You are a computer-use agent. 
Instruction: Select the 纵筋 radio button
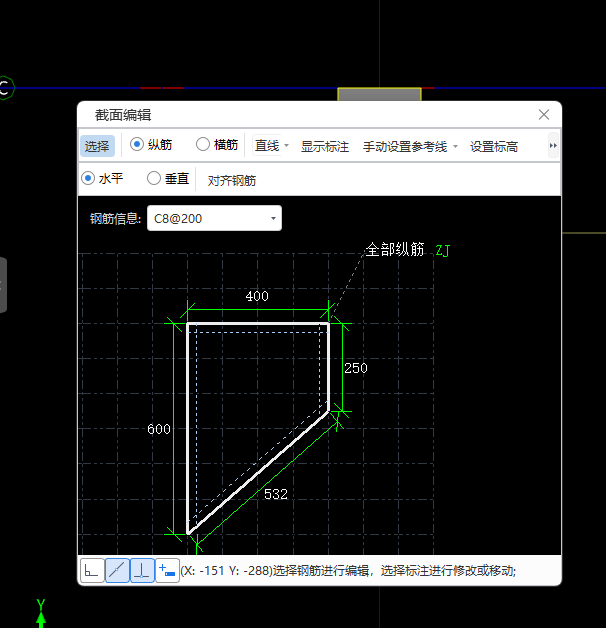[137, 144]
